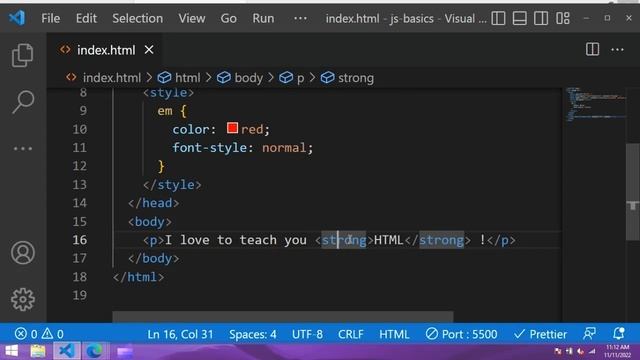Image resolution: width=640 pixels, height=360 pixels.
Task: Open the File menu
Action: 51,18
